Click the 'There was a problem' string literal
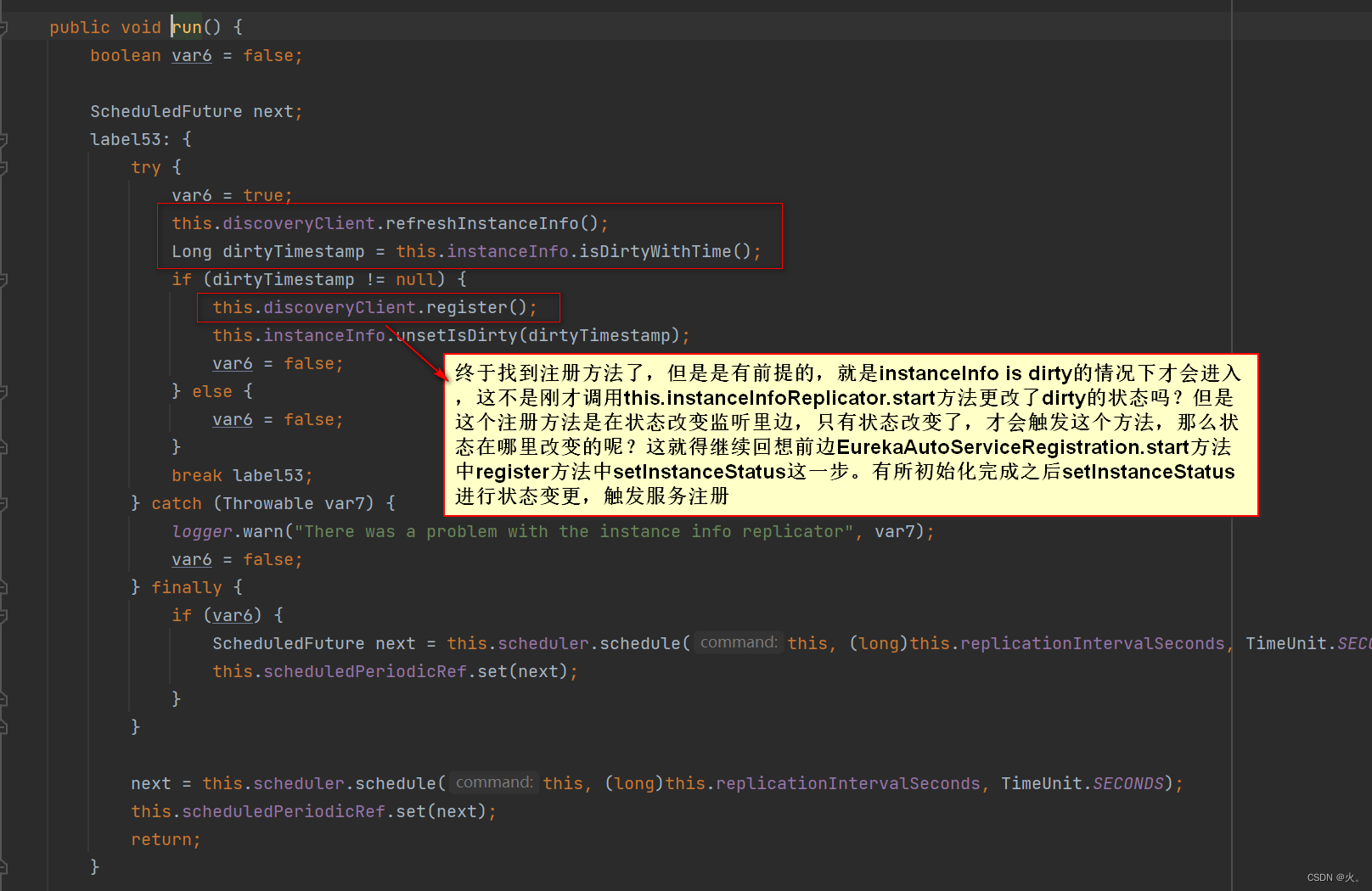Viewport: 1372px width, 891px height. 574,531
